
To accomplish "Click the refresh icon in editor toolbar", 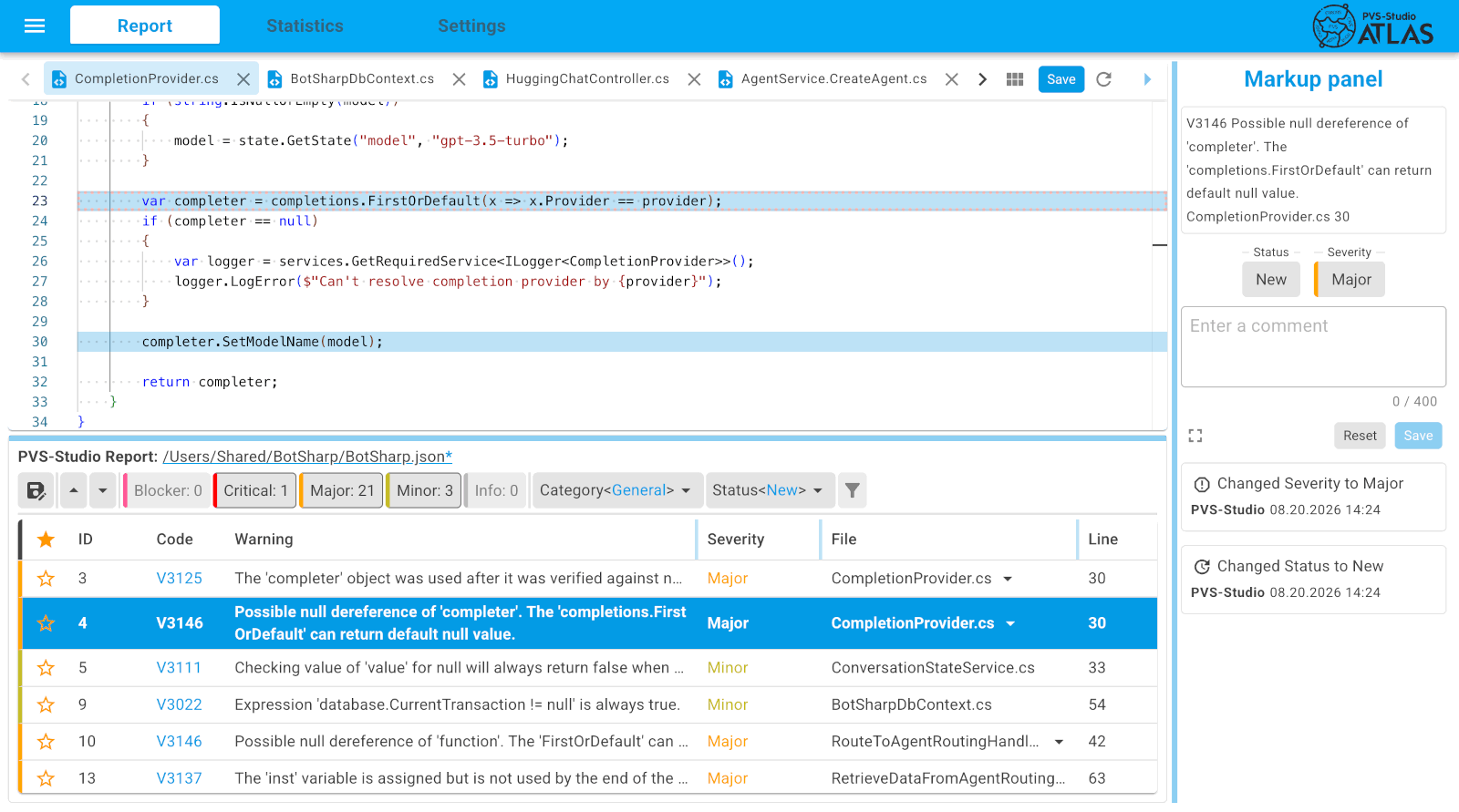I will point(1103,79).
